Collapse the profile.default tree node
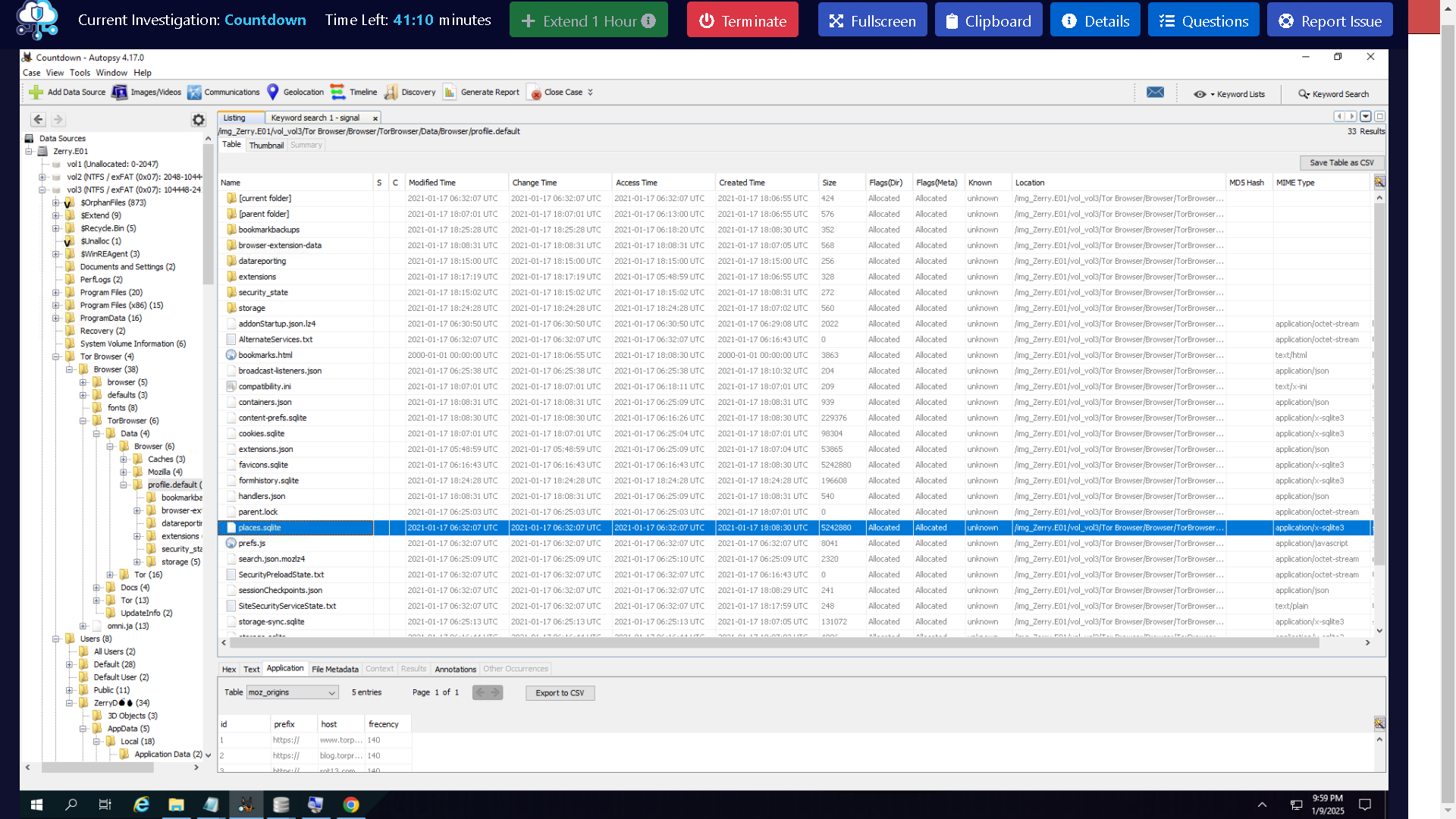Viewport: 1456px width, 819px height. pos(124,485)
